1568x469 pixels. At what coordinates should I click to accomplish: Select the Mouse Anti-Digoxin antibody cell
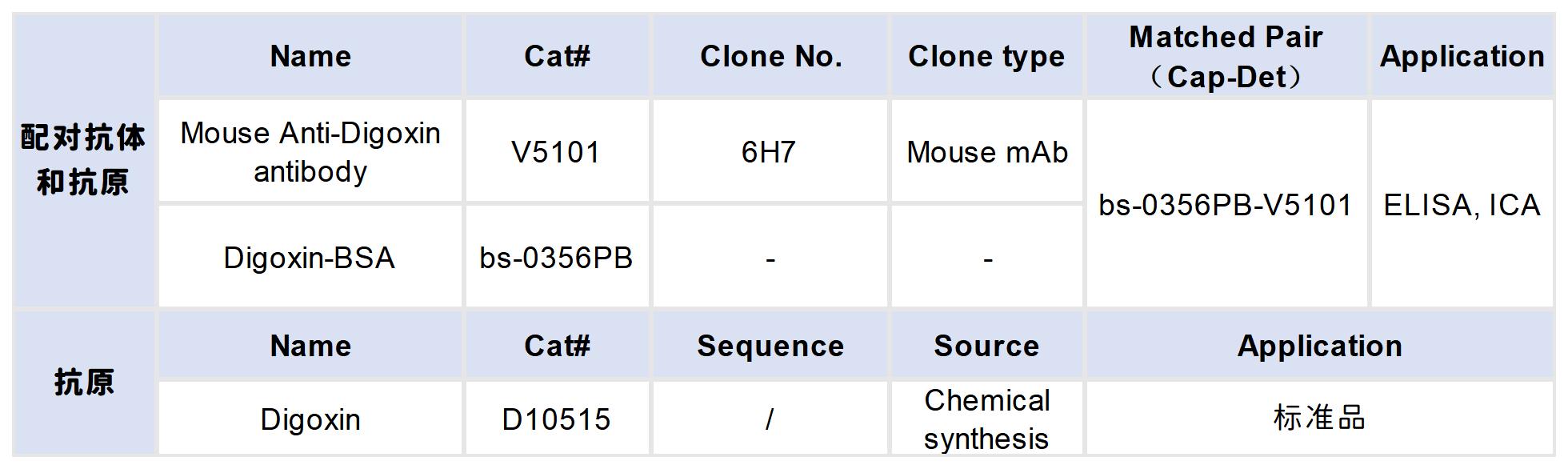[310, 152]
